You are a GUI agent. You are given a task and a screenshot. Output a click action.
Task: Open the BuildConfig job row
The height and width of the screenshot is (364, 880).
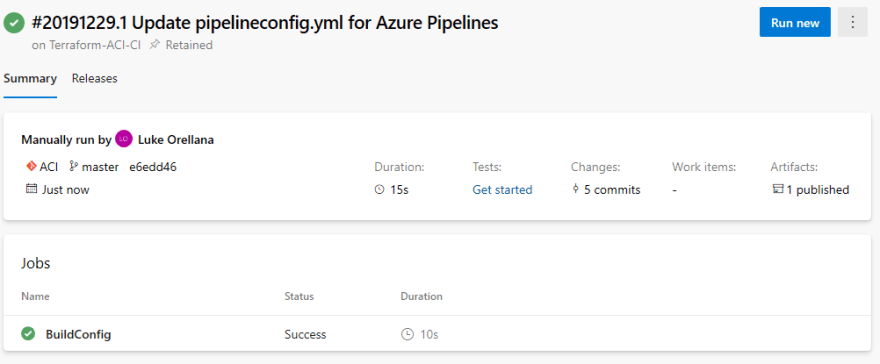pyautogui.click(x=437, y=334)
